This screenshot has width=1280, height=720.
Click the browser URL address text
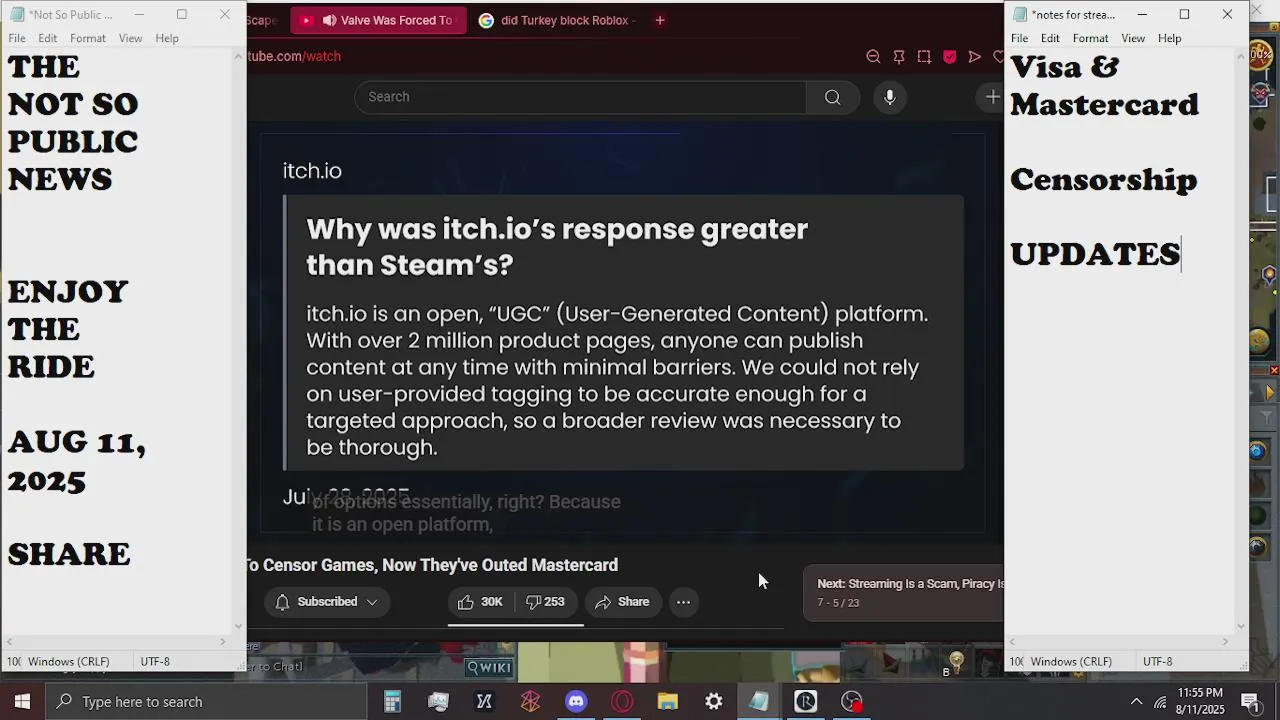(x=294, y=56)
